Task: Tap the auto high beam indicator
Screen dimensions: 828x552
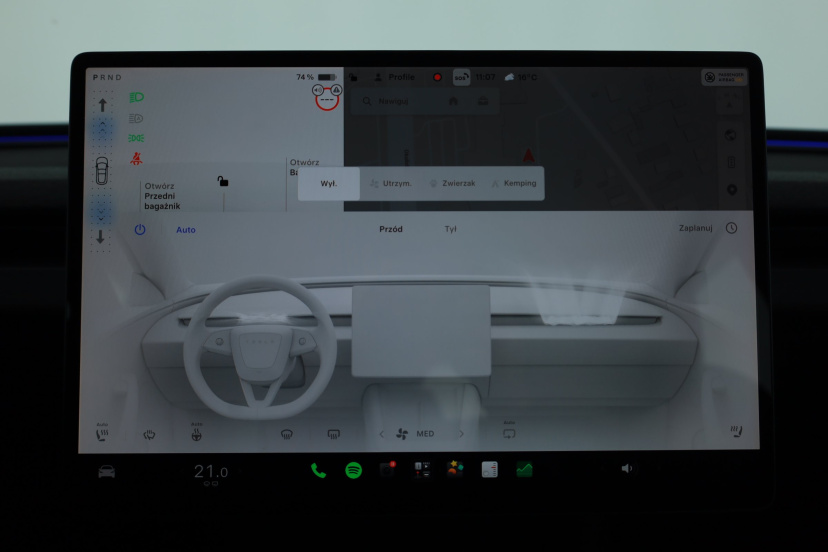Action: tap(136, 118)
